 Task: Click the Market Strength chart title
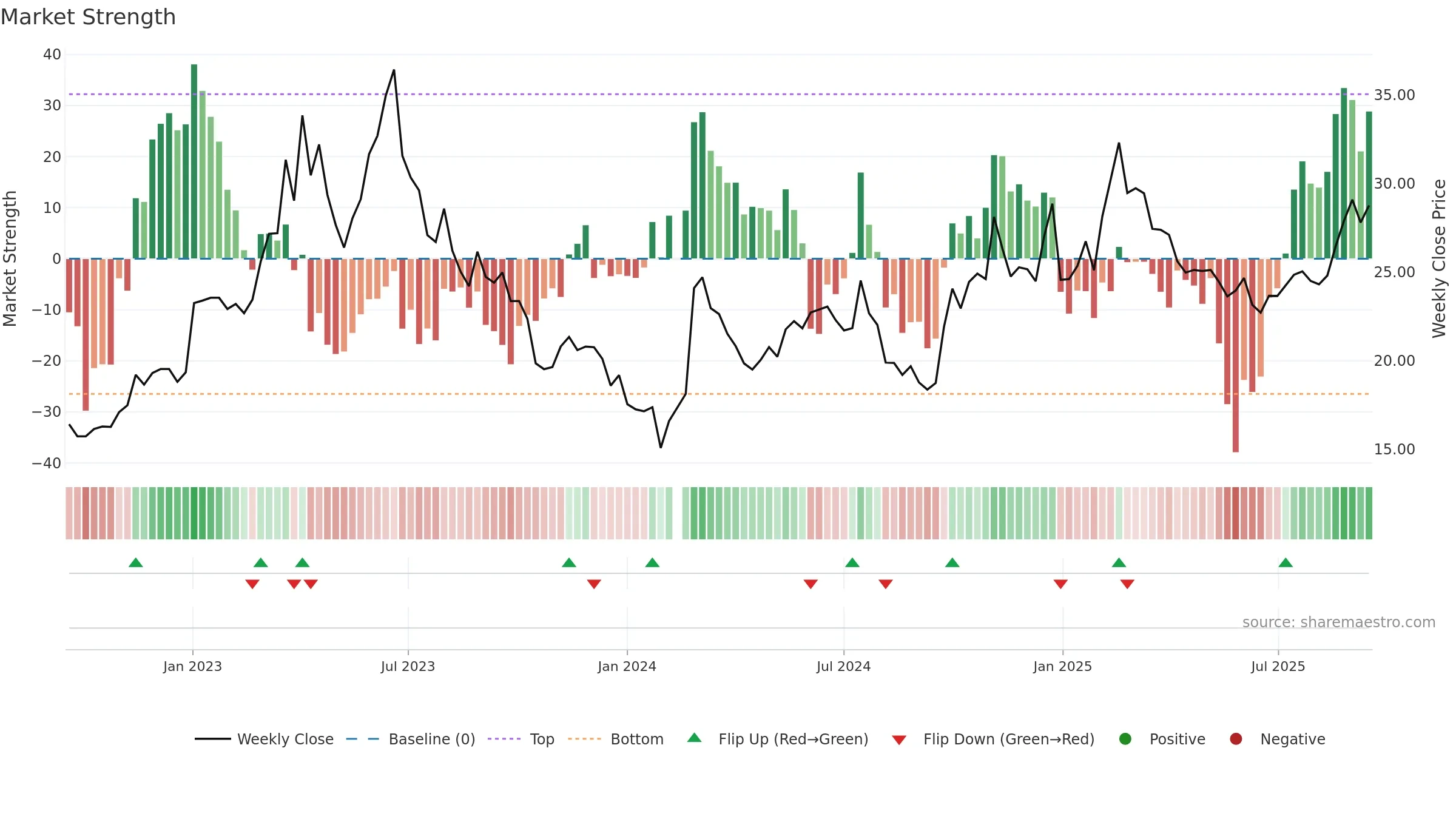click(88, 17)
